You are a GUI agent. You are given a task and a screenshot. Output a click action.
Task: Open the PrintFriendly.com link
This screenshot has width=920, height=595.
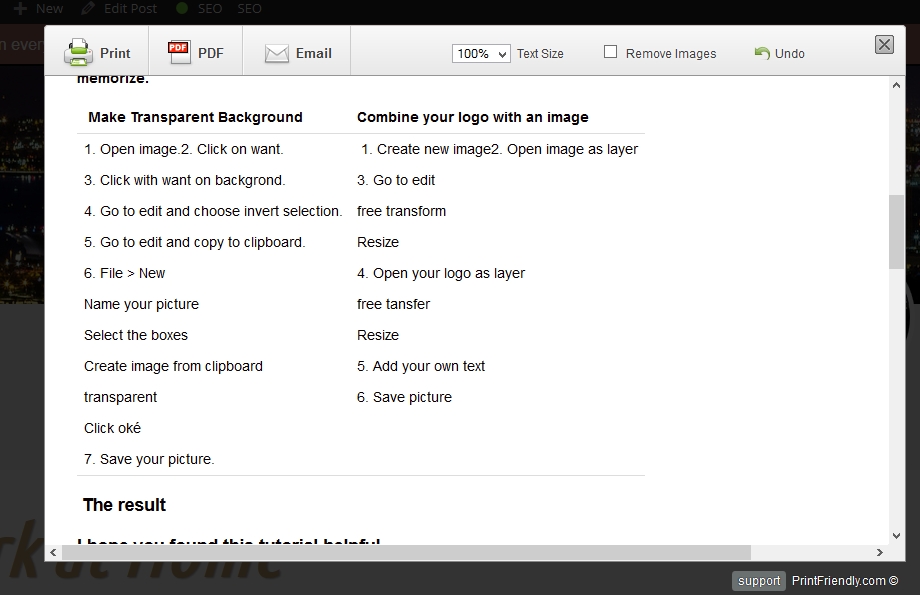point(840,580)
